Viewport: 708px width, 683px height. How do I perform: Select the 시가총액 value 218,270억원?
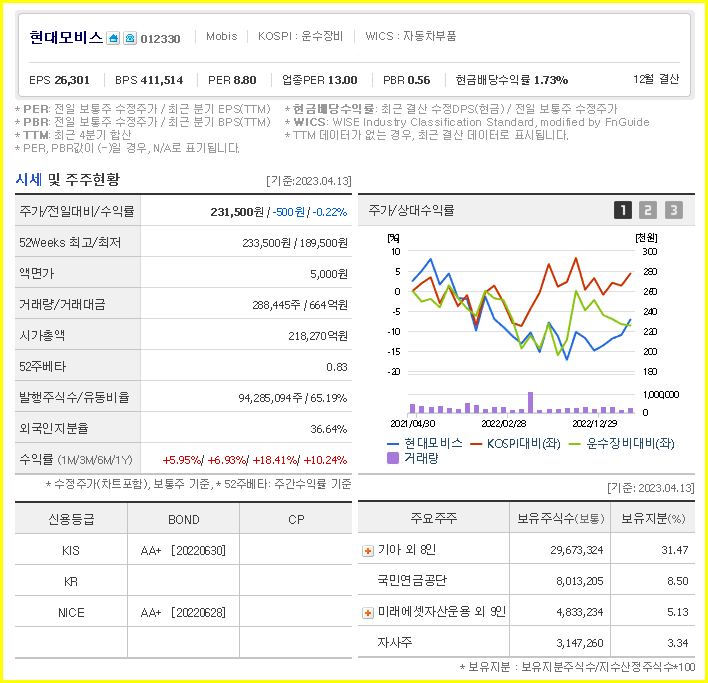click(x=318, y=336)
